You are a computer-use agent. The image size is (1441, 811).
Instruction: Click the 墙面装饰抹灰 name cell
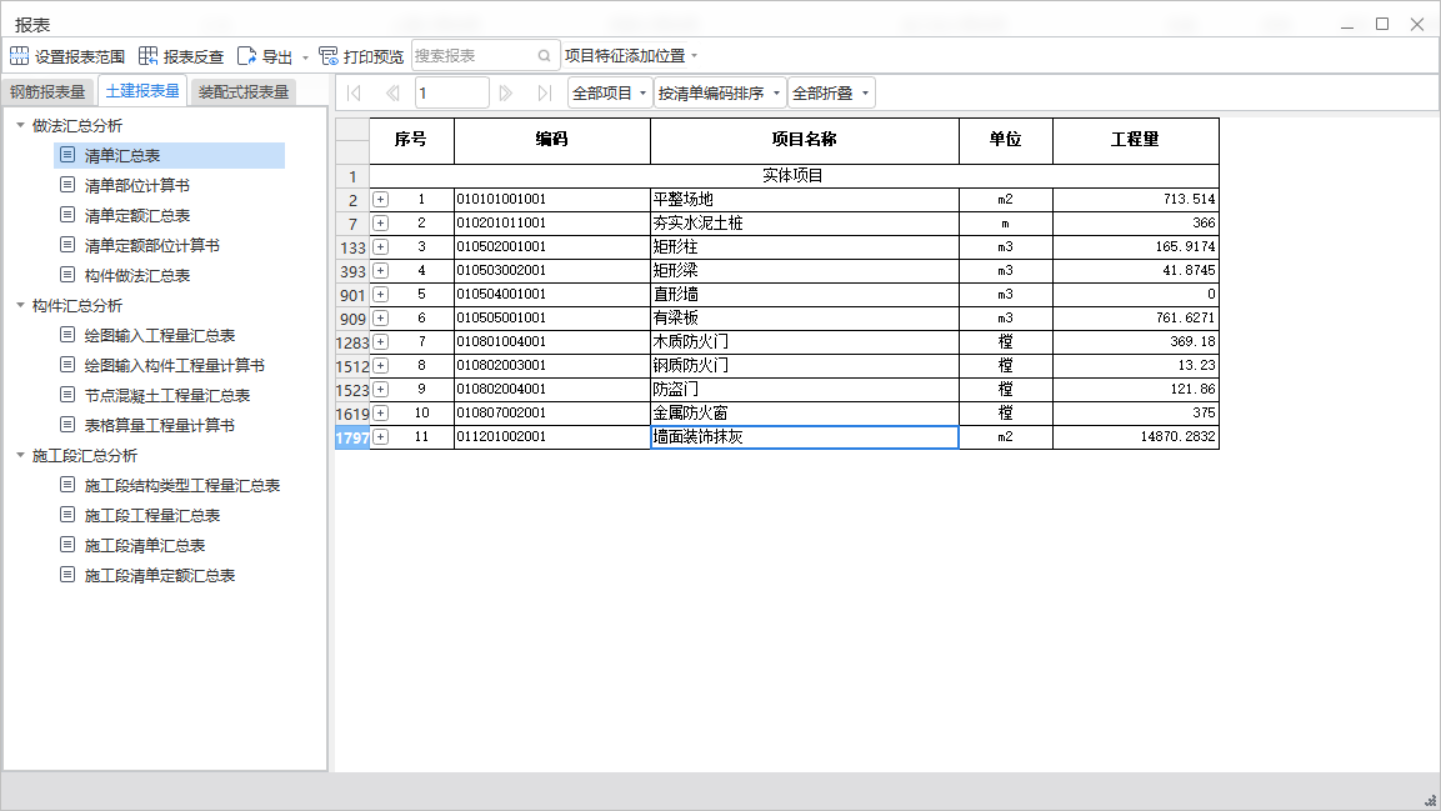pos(804,437)
